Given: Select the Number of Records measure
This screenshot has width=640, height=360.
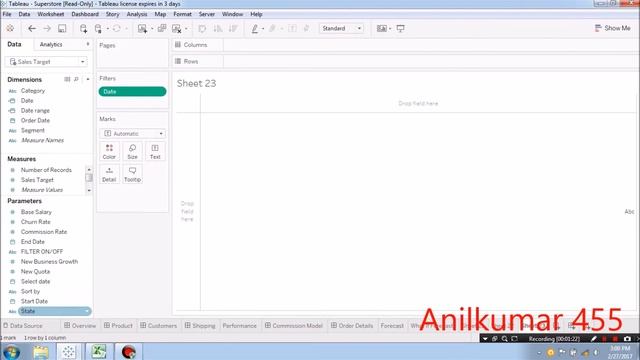Looking at the screenshot, I should [x=46, y=170].
